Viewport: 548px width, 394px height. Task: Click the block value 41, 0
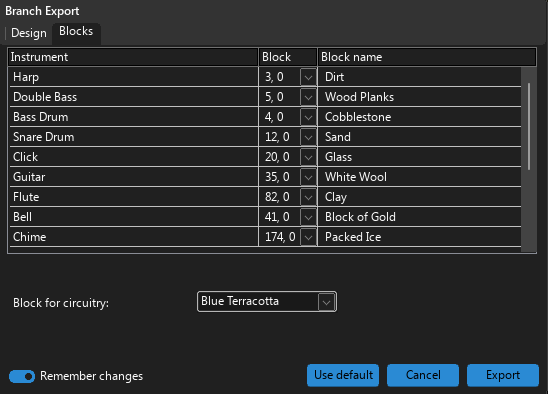277,217
